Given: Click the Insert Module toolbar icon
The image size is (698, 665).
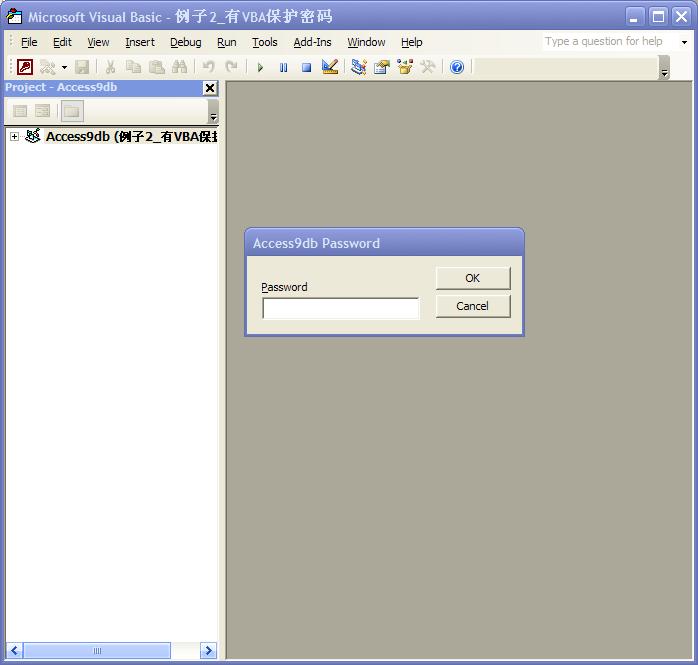Looking at the screenshot, I should tap(47, 67).
